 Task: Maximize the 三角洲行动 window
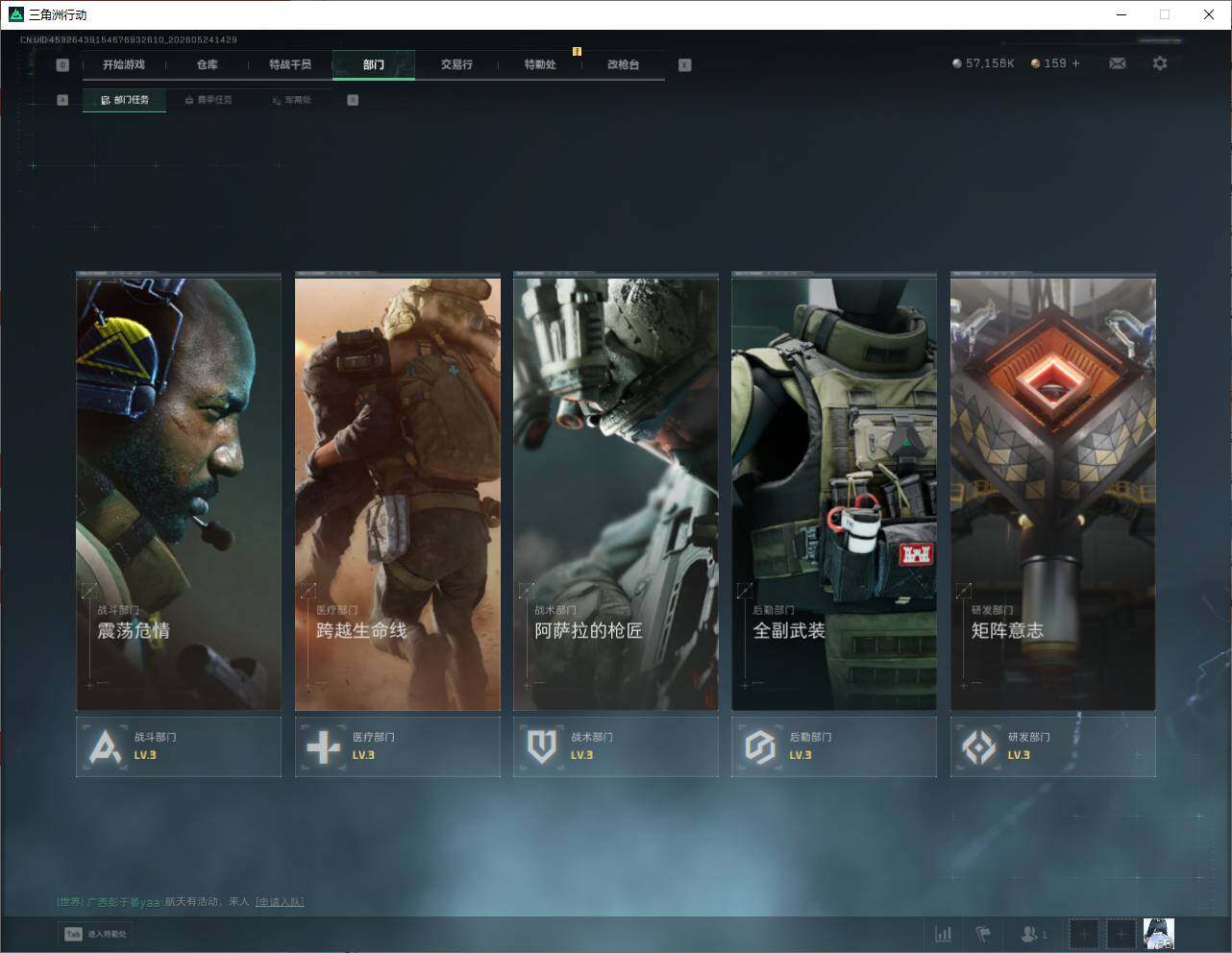[1165, 14]
